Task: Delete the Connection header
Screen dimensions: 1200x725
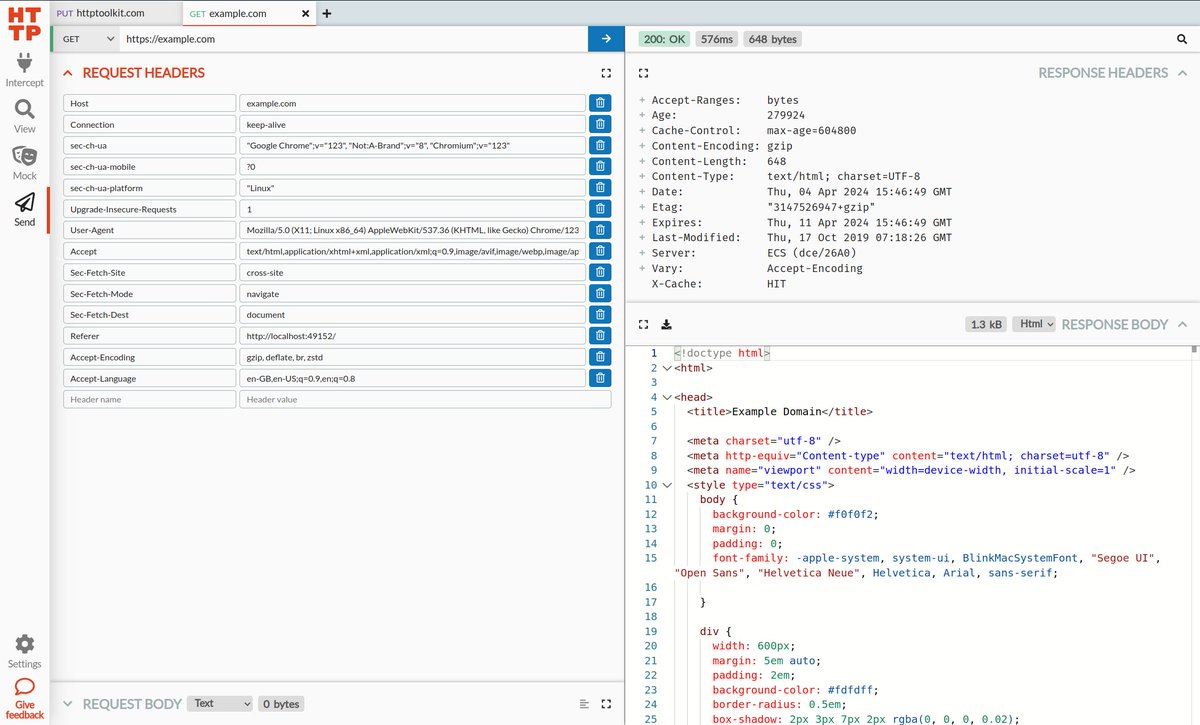Action: (x=600, y=124)
